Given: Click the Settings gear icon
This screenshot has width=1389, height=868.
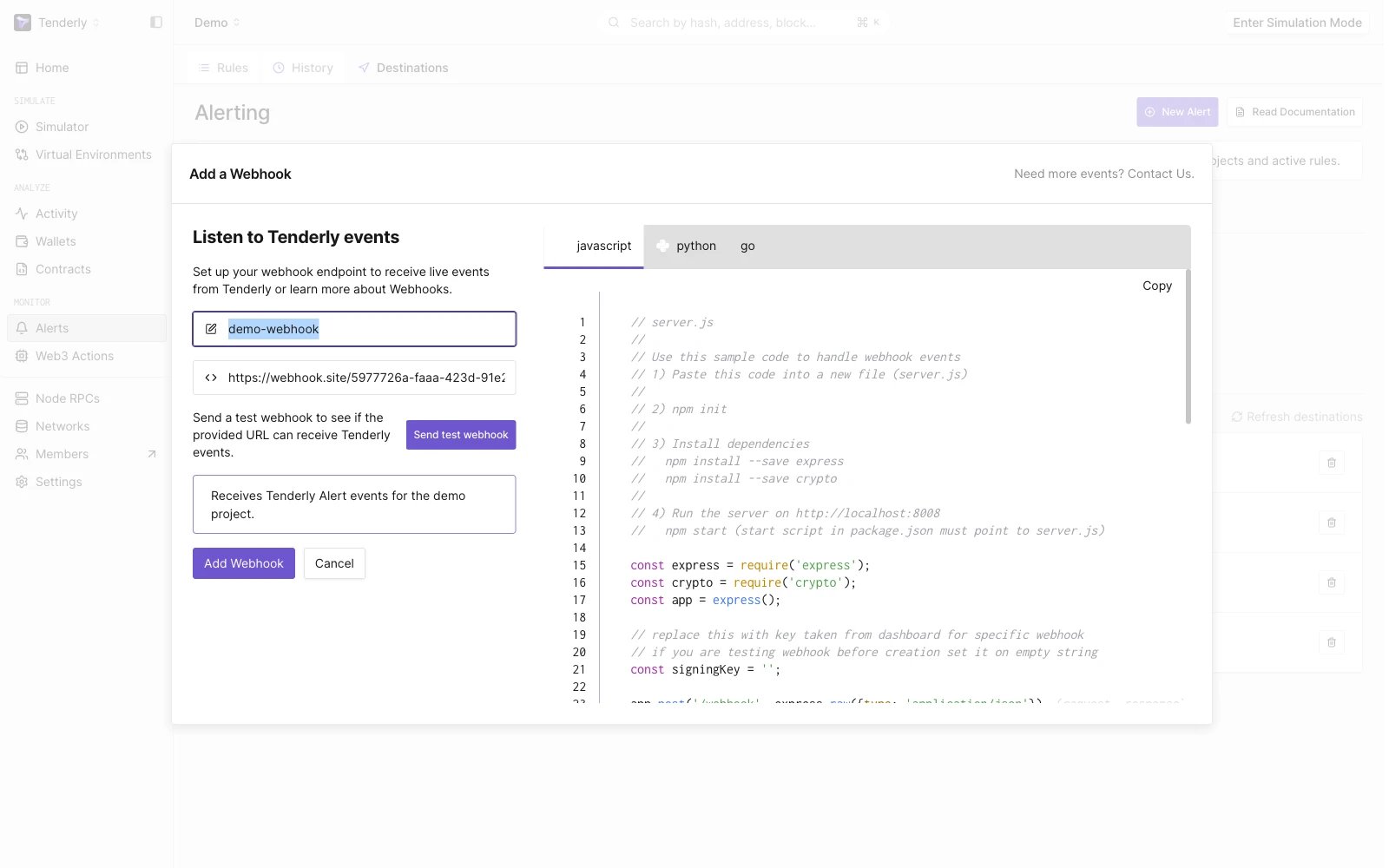Looking at the screenshot, I should pos(22,482).
